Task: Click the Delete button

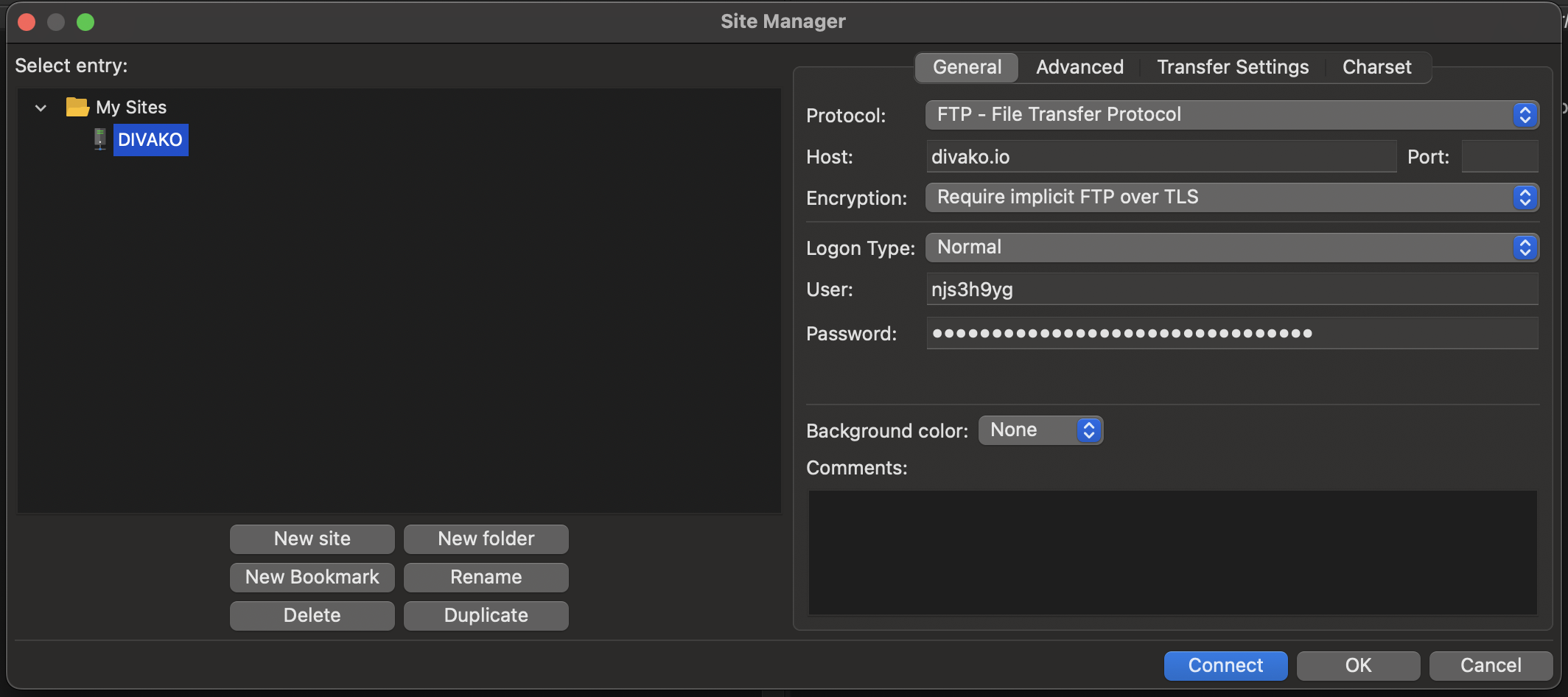Action: click(312, 616)
